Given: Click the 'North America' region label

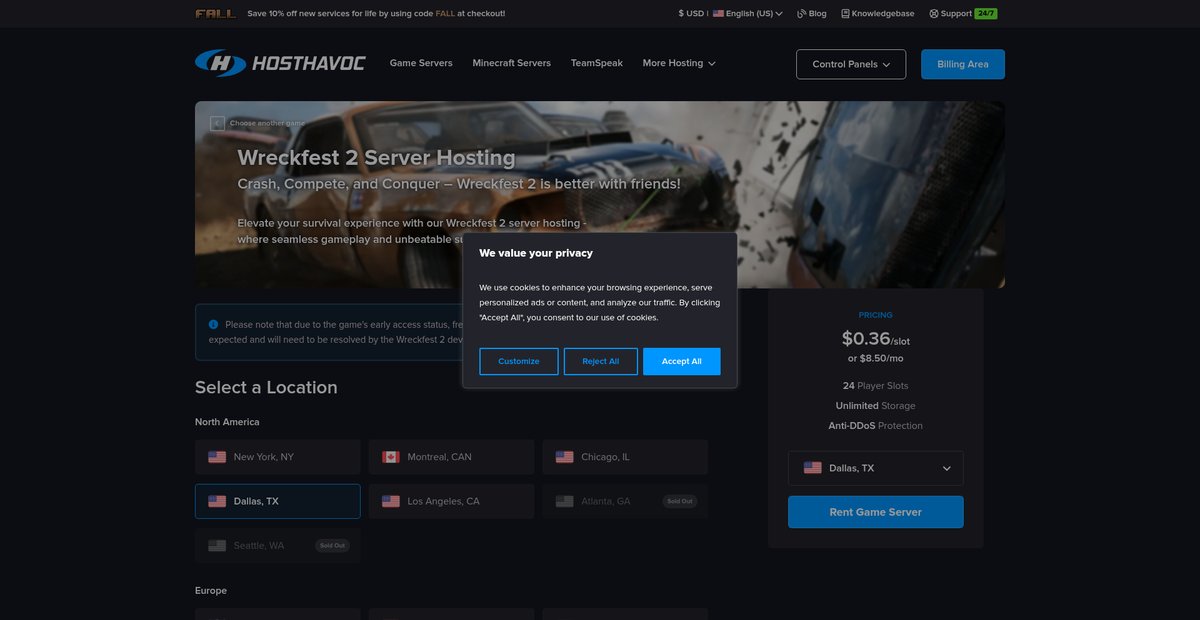Looking at the screenshot, I should pos(227,422).
